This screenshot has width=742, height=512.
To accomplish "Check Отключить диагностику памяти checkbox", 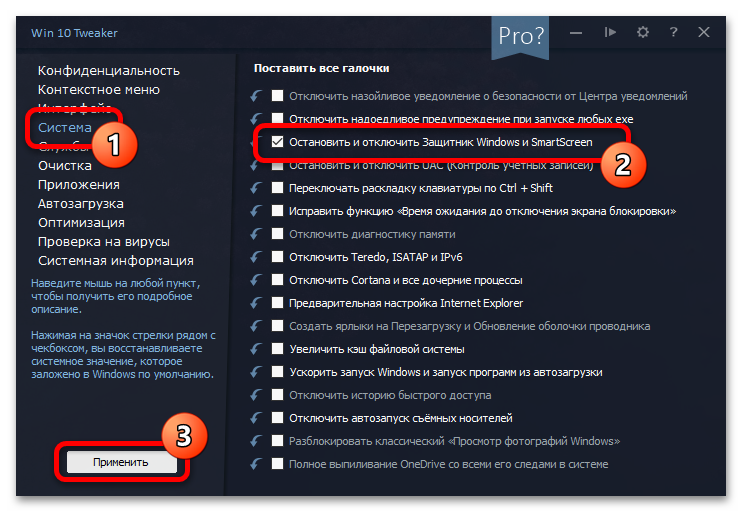I will pos(277,233).
